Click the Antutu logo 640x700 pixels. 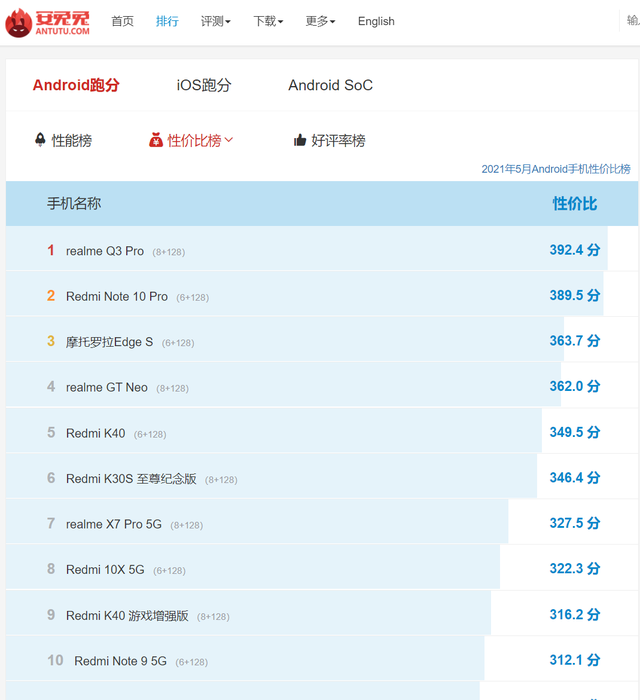[47, 22]
